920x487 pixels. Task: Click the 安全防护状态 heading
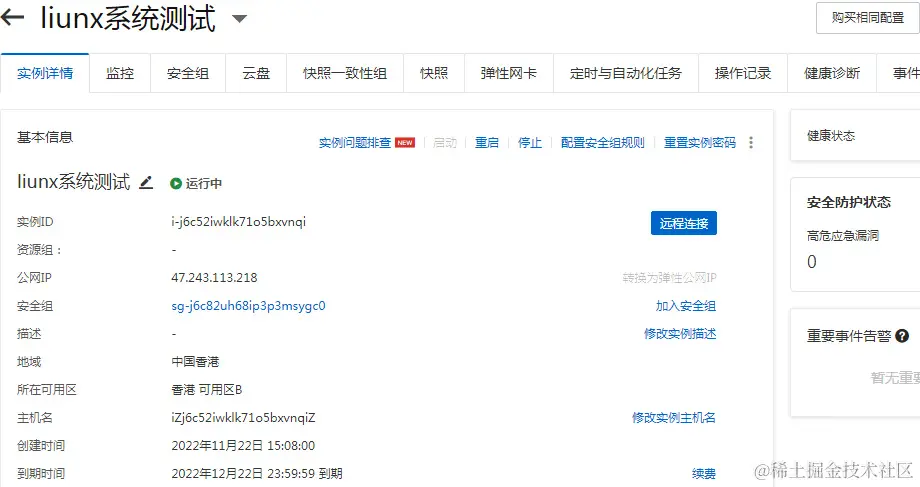point(848,202)
